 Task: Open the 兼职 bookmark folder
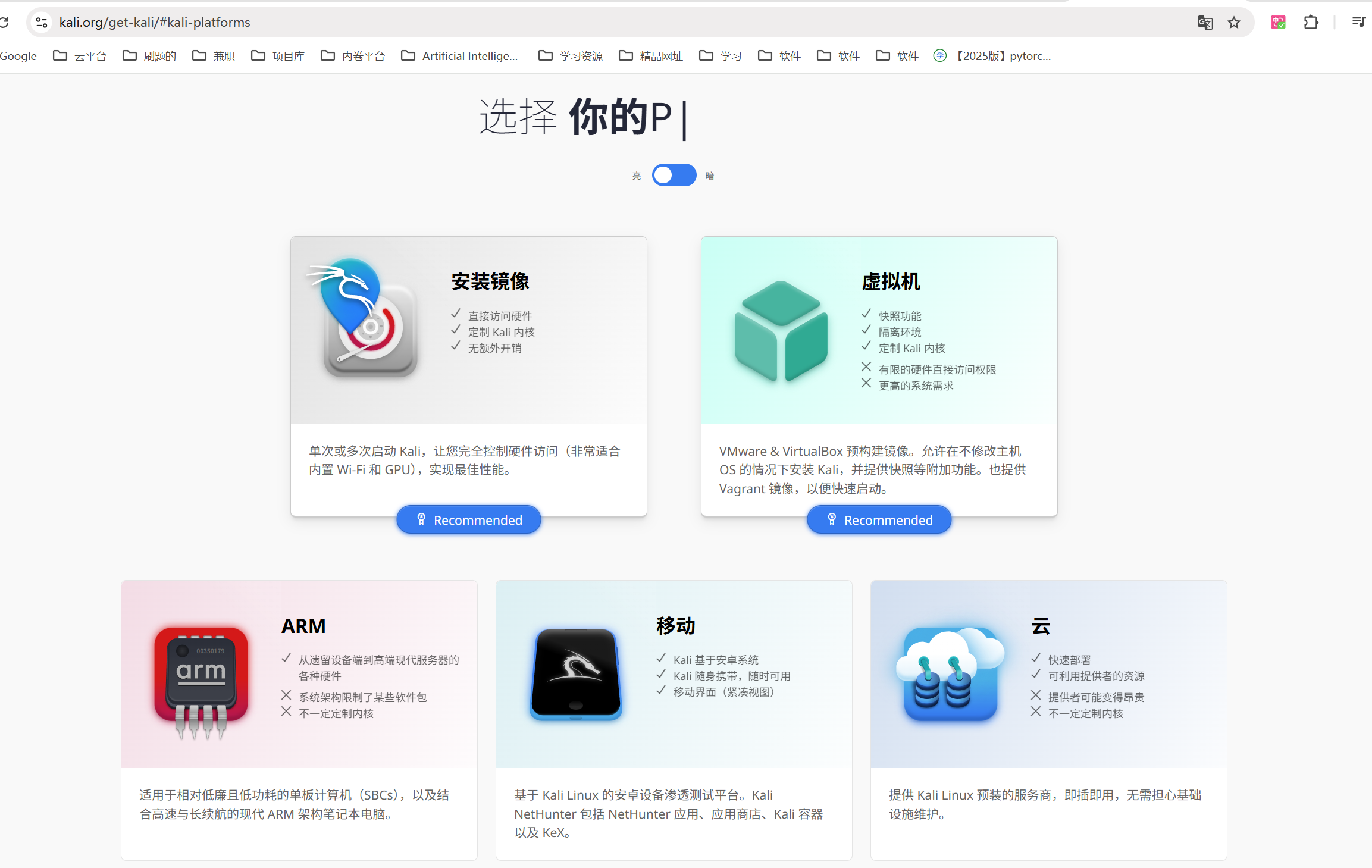pos(214,56)
